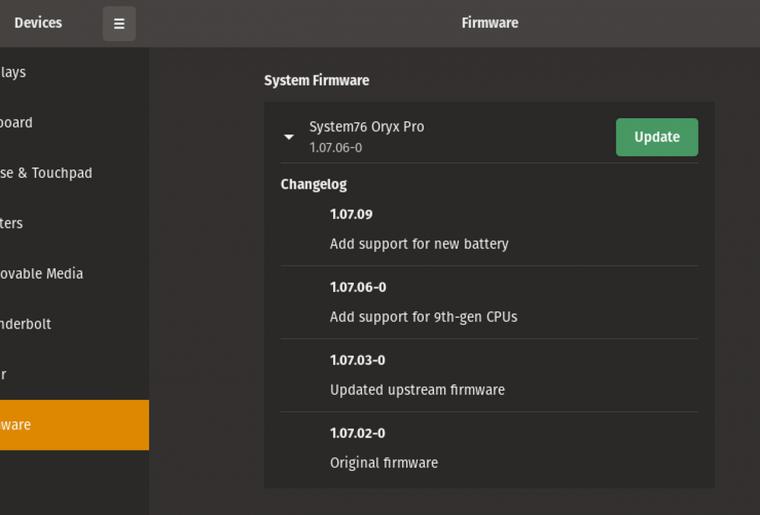Select Removable Media in the sidebar
This screenshot has height=515, width=760.
tap(42, 273)
